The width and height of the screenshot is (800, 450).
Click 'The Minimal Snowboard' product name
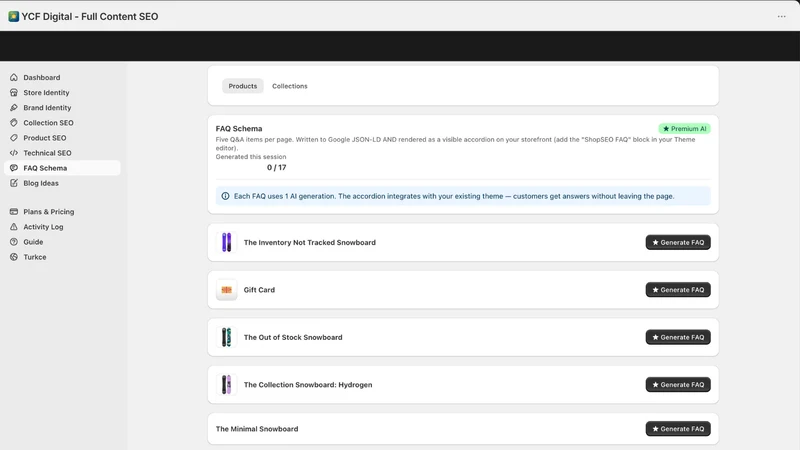[257, 429]
